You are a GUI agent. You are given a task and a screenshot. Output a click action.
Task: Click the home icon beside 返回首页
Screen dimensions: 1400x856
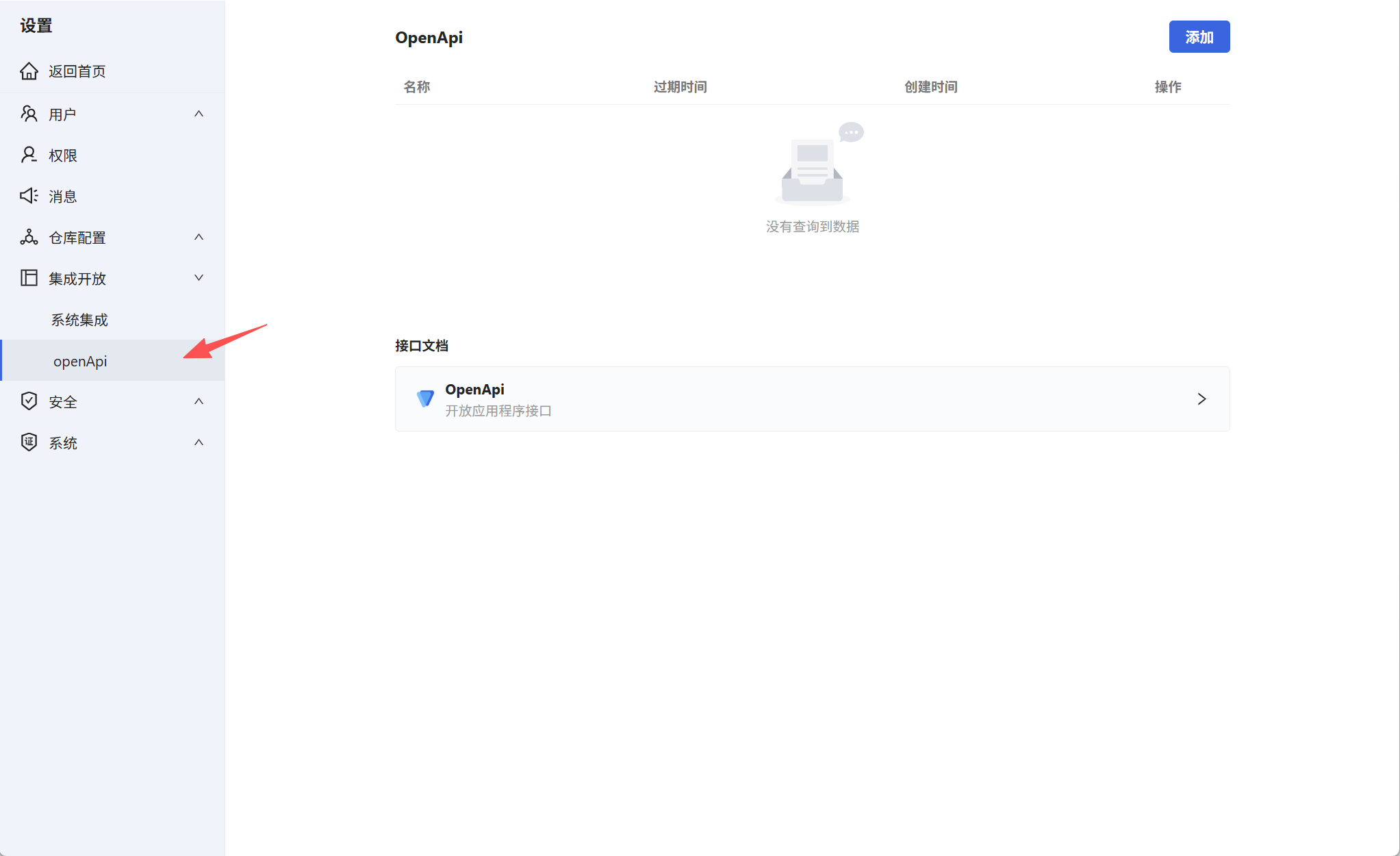click(29, 71)
